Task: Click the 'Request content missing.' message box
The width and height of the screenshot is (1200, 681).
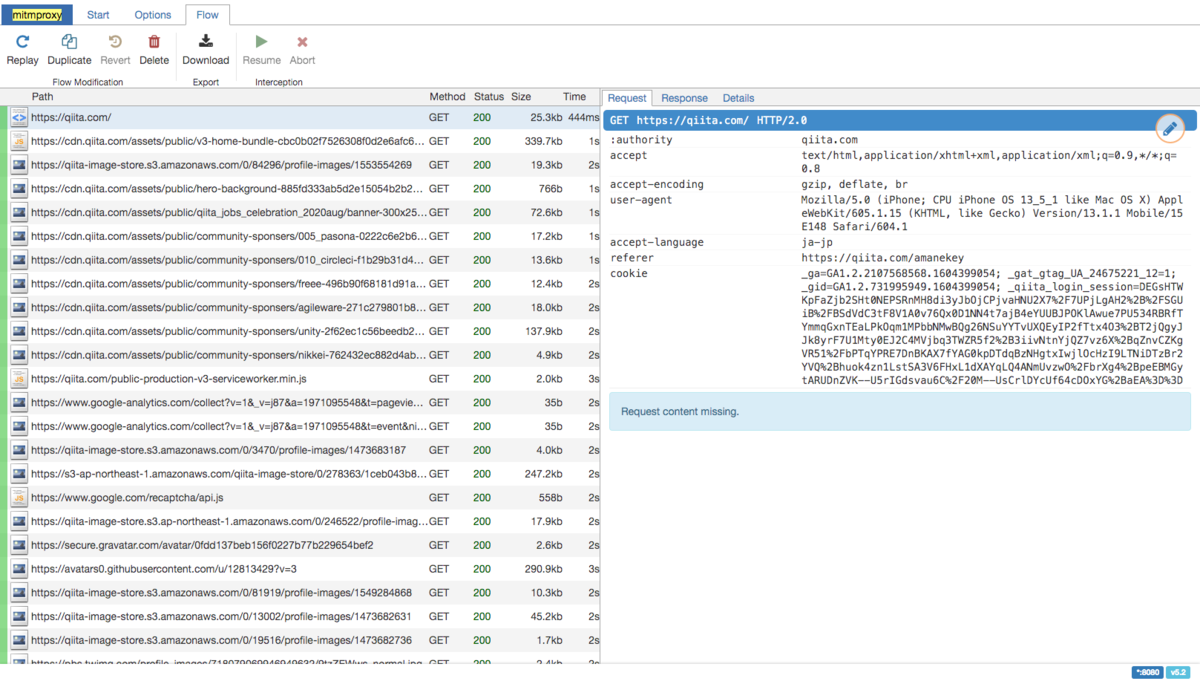Action: (900, 411)
